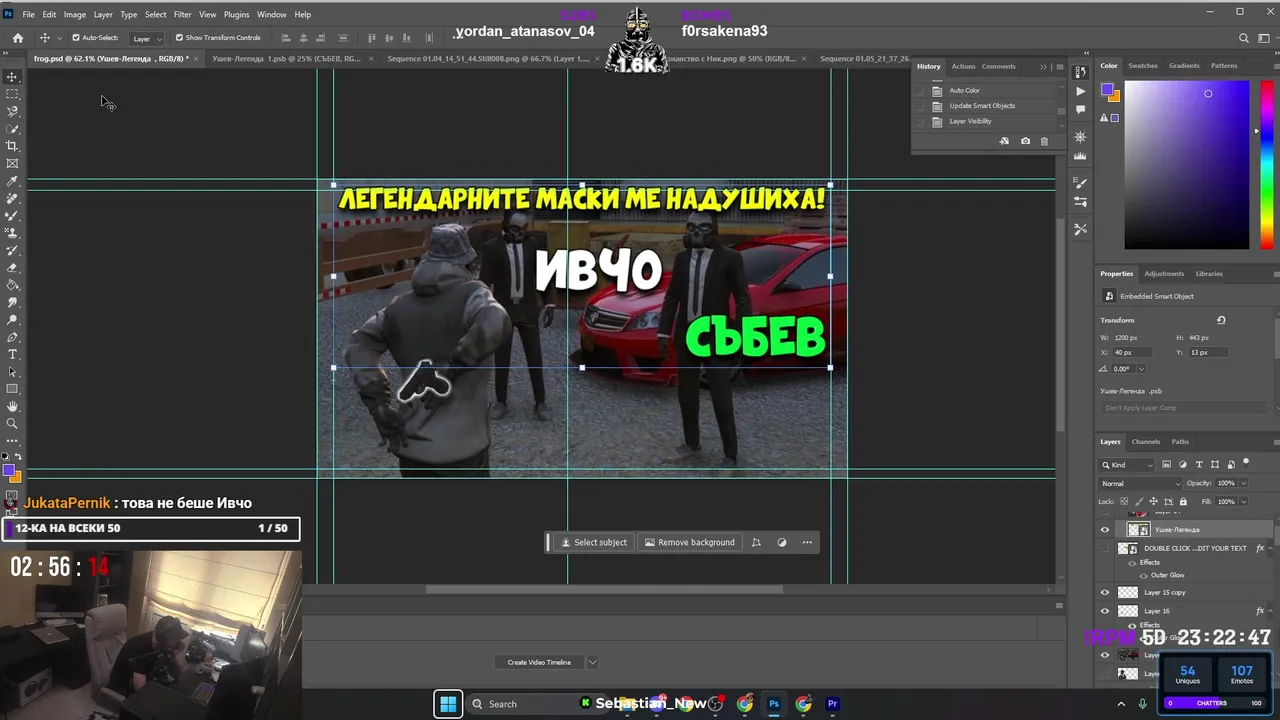Click the color picker saturation field

coord(1186,165)
